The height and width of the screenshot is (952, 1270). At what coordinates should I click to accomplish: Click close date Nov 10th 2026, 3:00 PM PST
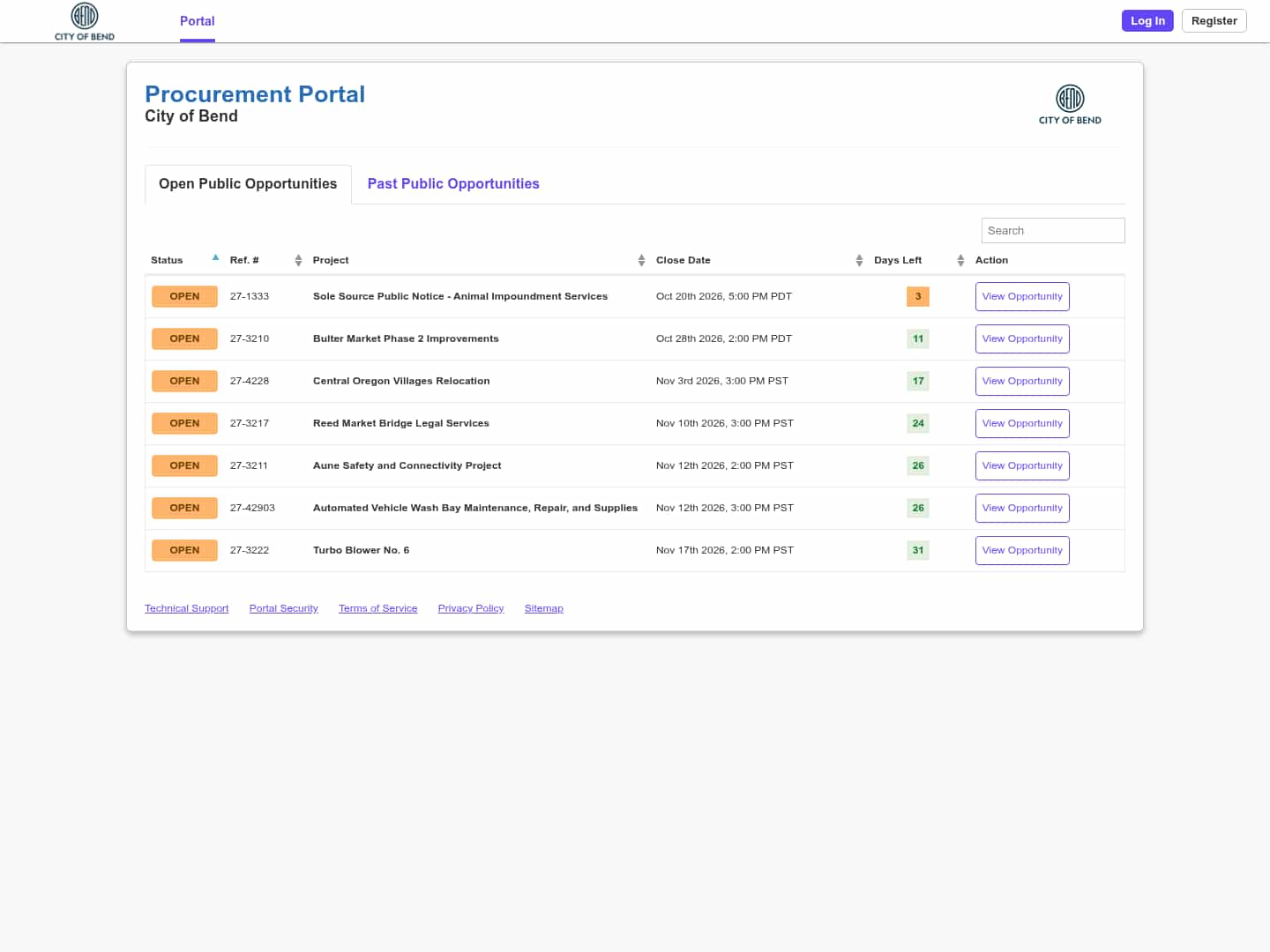pos(725,423)
